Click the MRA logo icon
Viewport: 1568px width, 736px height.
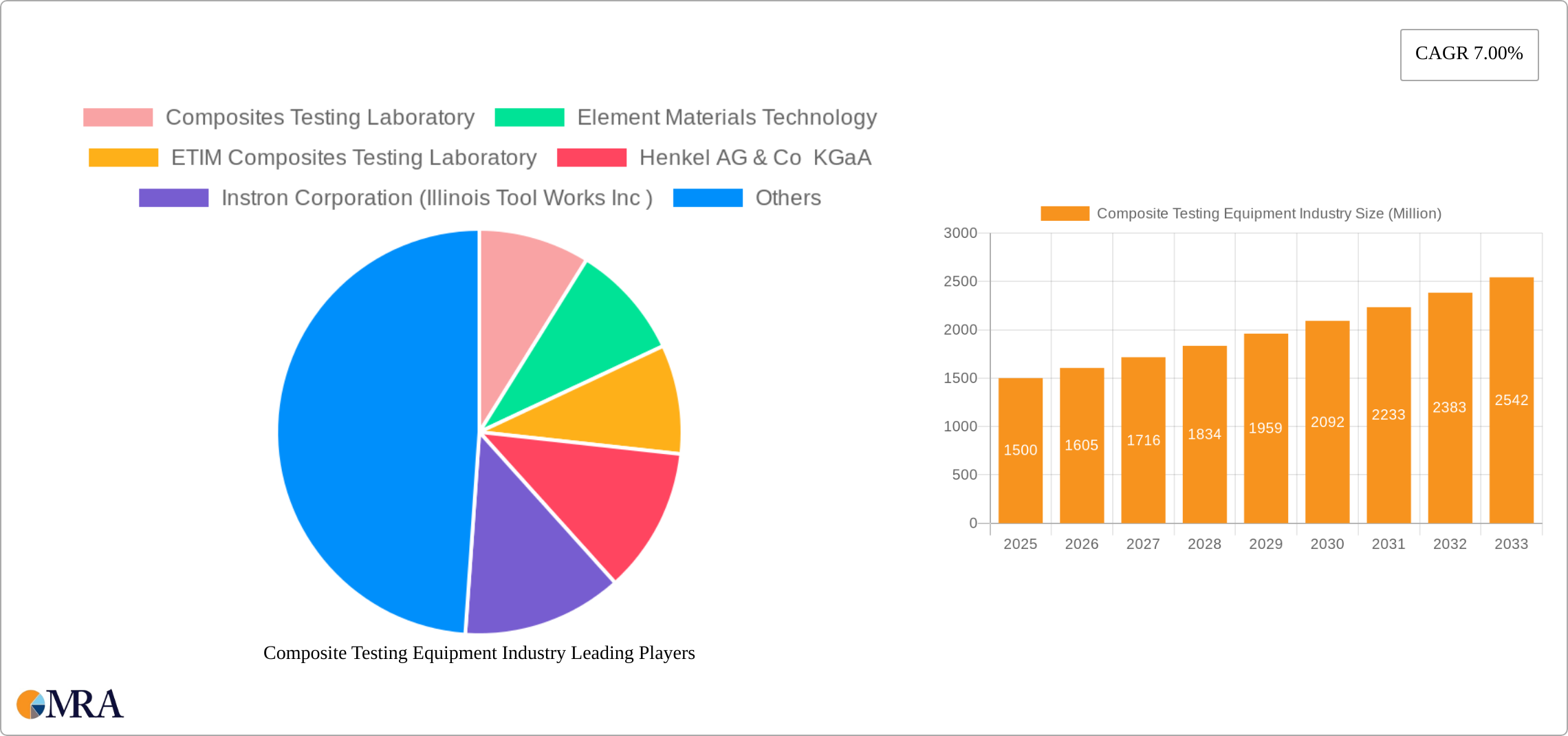pos(69,704)
